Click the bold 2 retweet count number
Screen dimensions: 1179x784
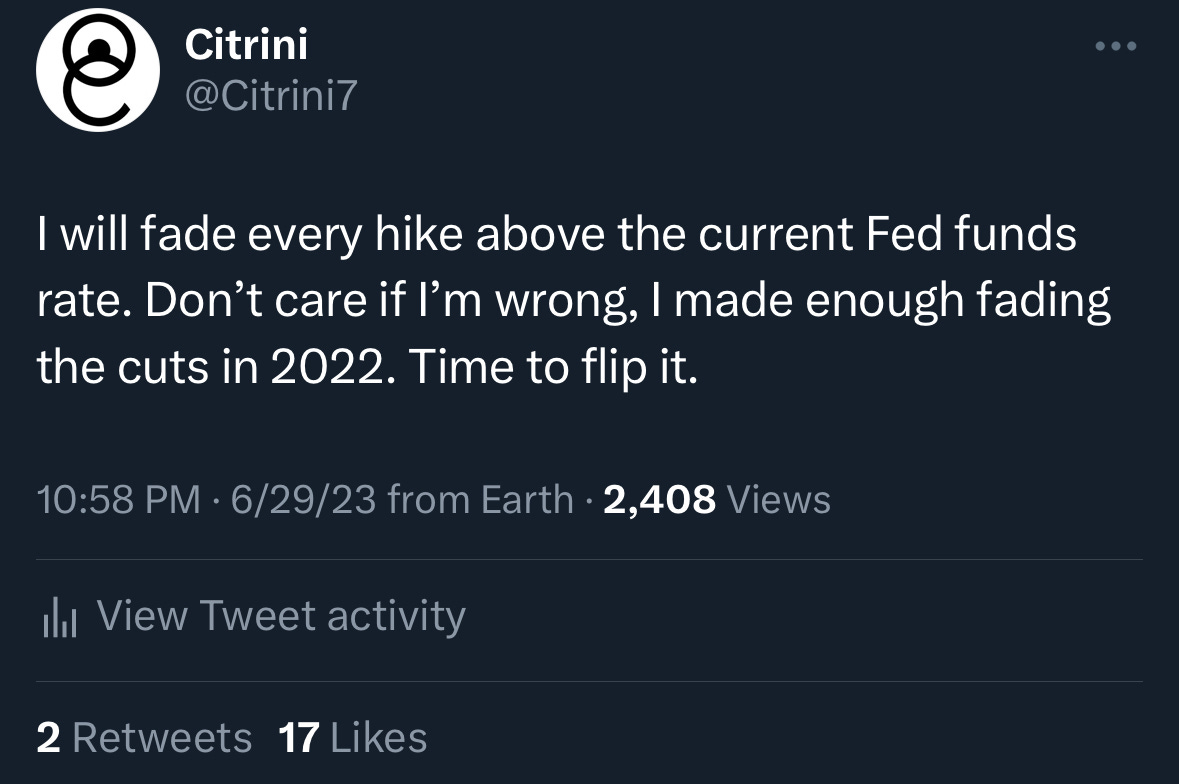point(48,738)
